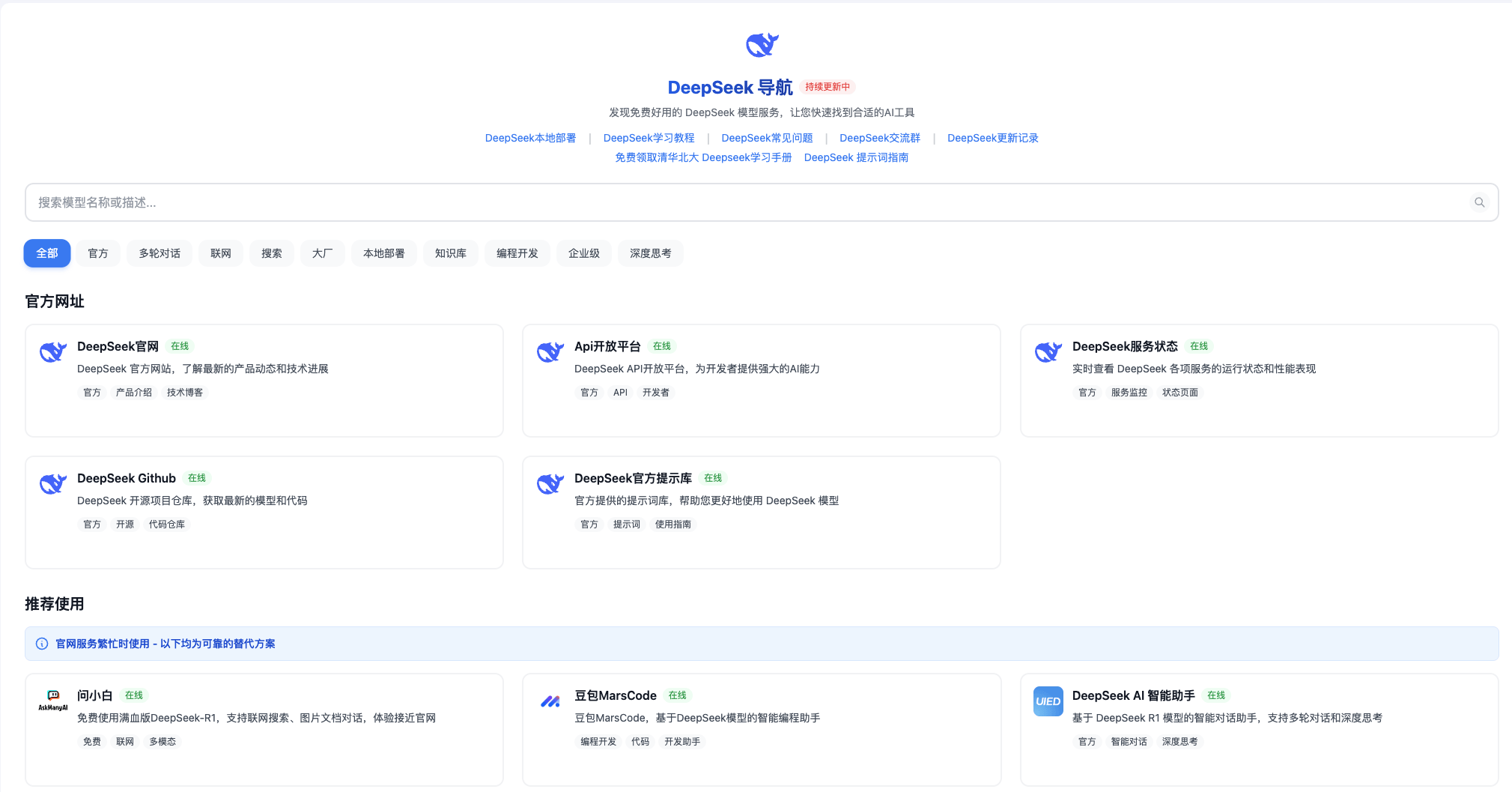Open the Api开放平台 card title
This screenshot has width=1512, height=792.
607,346
